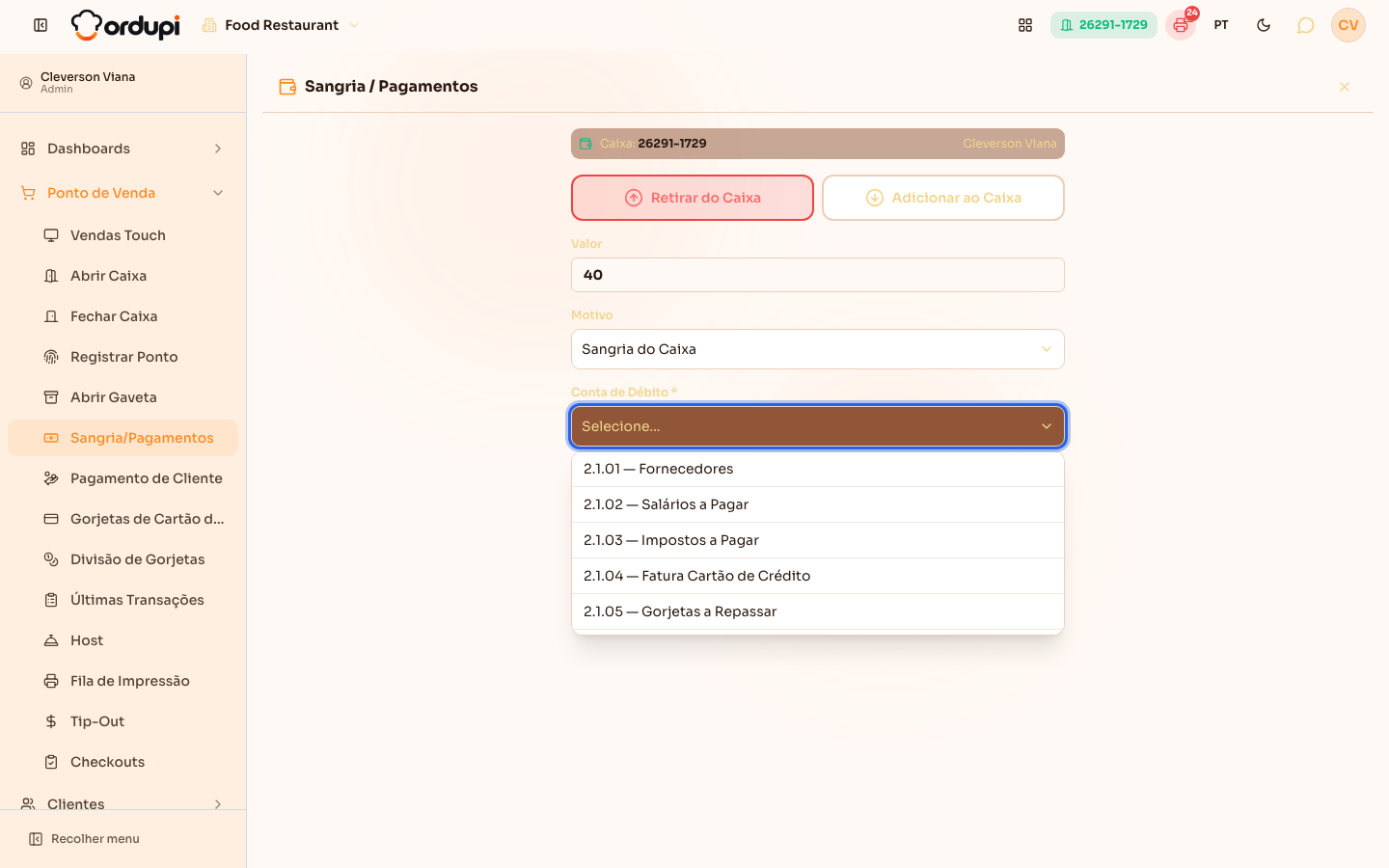This screenshot has width=1389, height=868.
Task: Open cash register 26291-1729 badge
Action: point(1103,25)
